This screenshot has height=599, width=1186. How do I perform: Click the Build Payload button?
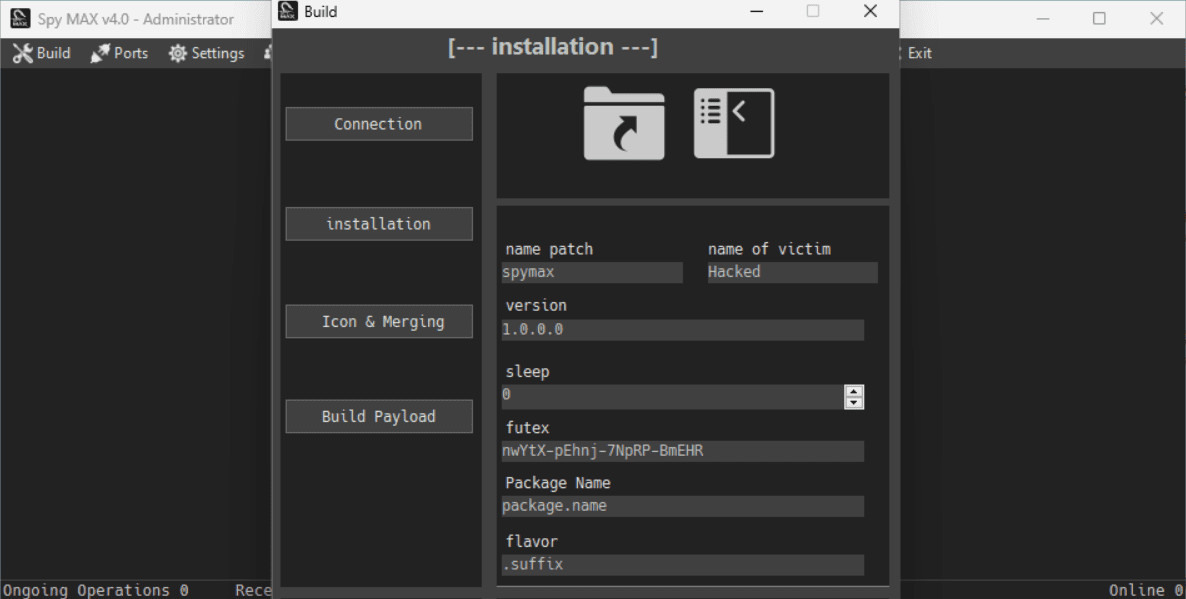pyautogui.click(x=379, y=417)
